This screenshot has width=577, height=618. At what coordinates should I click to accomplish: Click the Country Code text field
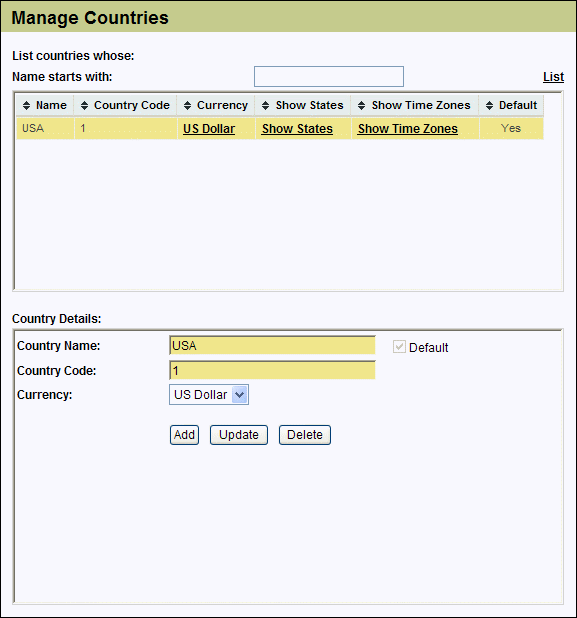(272, 370)
